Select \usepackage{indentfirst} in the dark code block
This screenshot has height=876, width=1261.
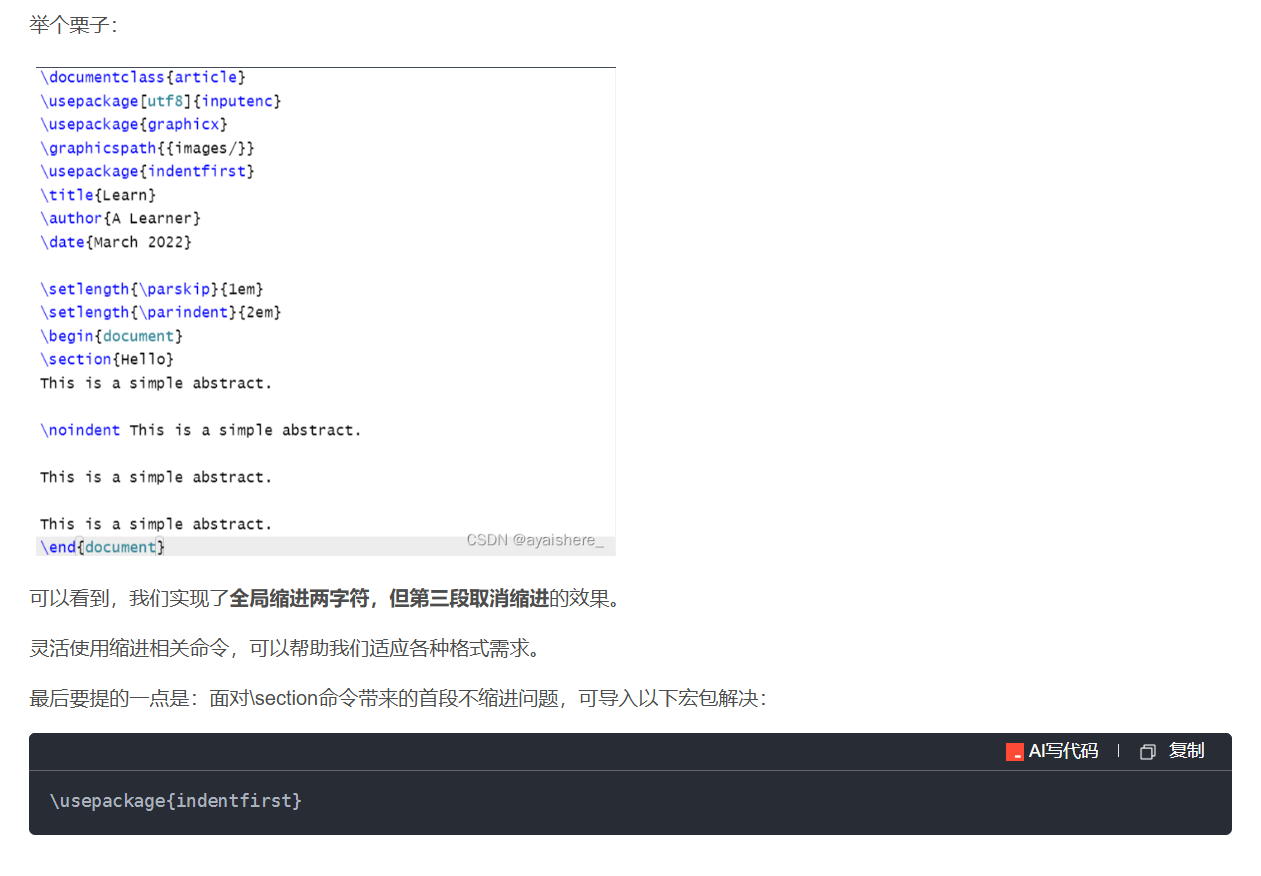click(x=176, y=801)
